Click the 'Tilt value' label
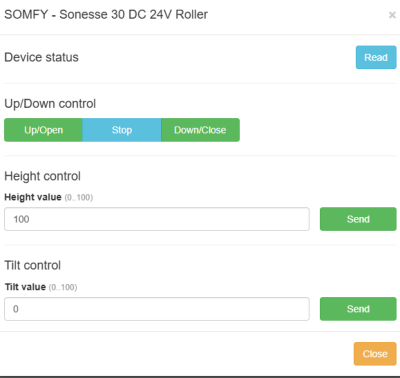Image resolution: width=400 pixels, height=378 pixels. (25, 287)
